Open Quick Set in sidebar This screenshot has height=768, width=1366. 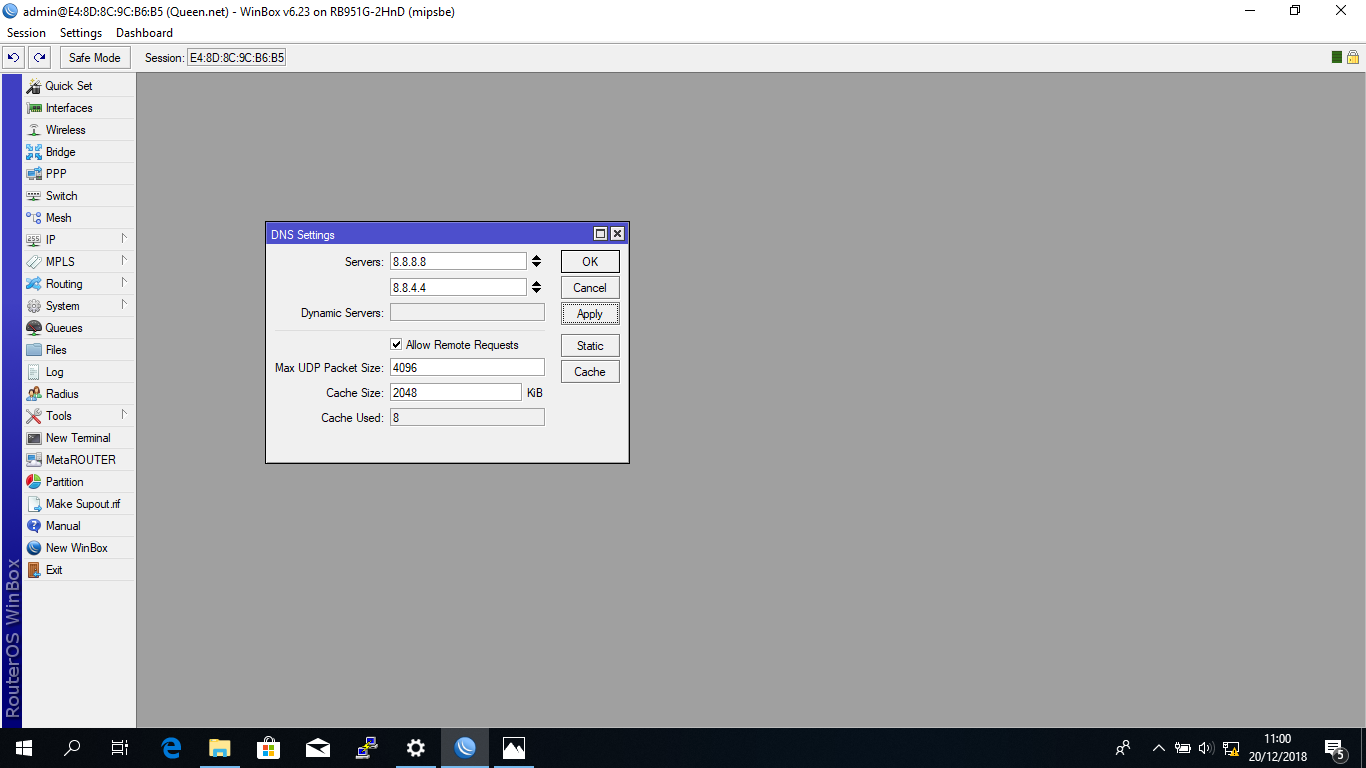pyautogui.click(x=79, y=86)
